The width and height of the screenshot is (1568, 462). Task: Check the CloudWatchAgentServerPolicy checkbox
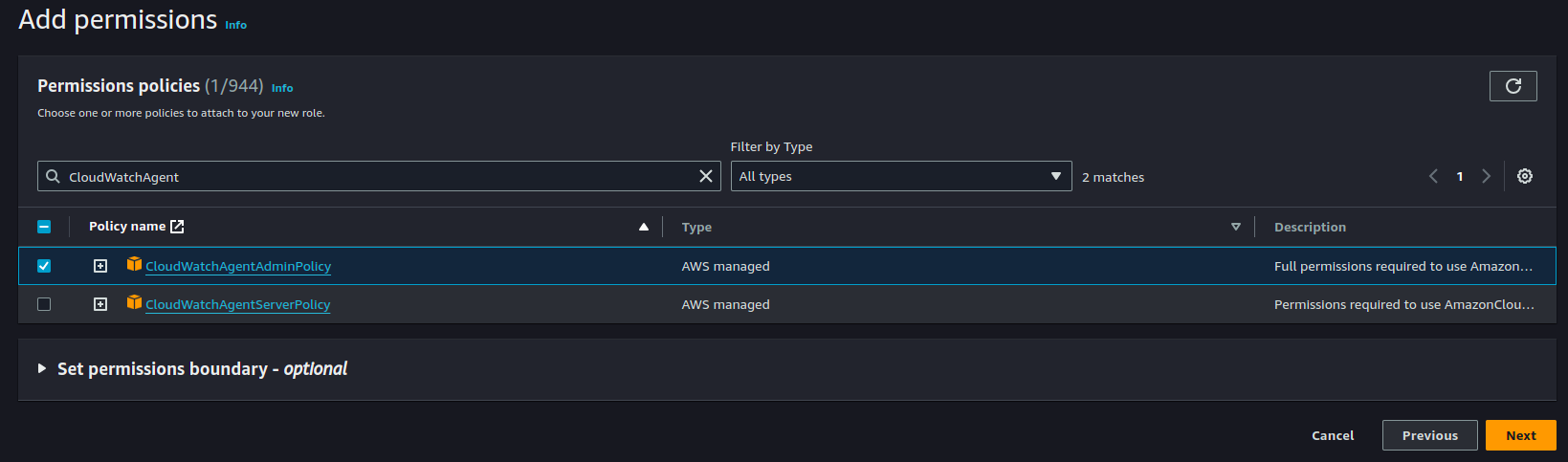[x=44, y=304]
